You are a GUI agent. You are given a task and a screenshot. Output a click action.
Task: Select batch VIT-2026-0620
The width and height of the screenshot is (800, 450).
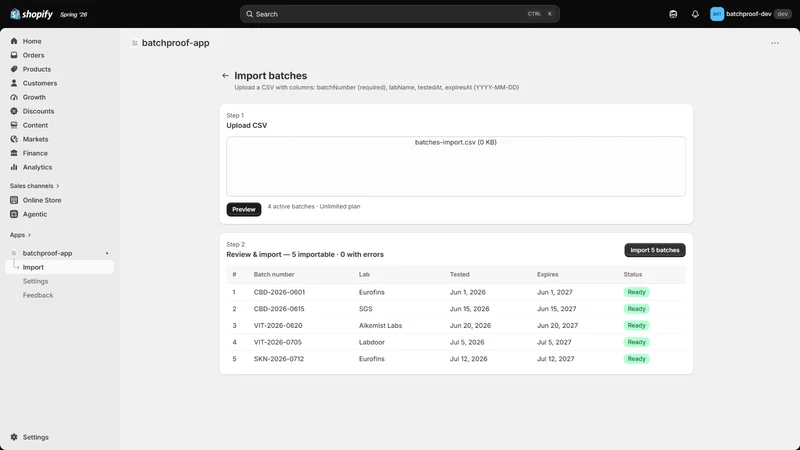pos(278,326)
